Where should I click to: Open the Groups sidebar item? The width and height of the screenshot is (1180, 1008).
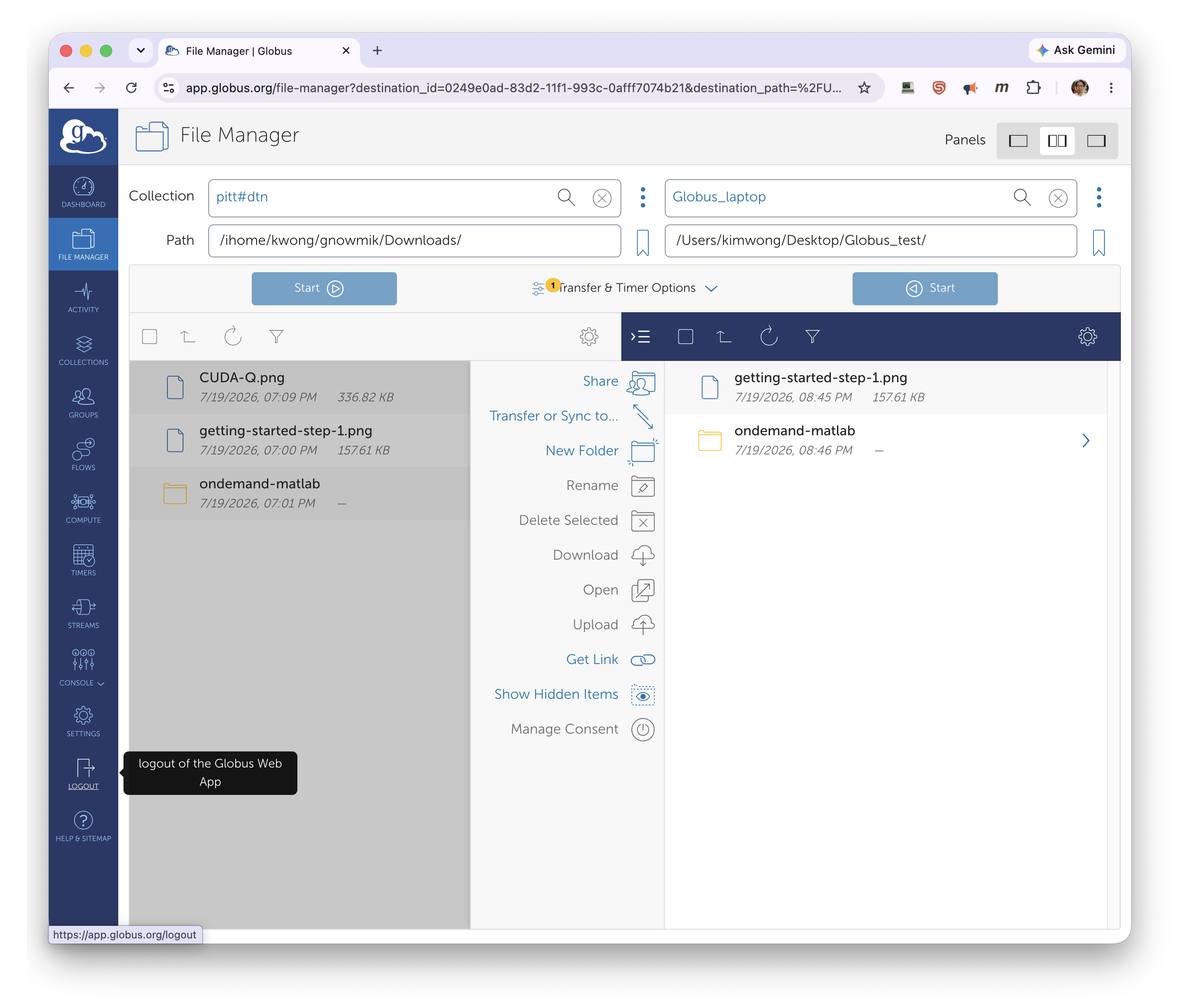click(83, 403)
